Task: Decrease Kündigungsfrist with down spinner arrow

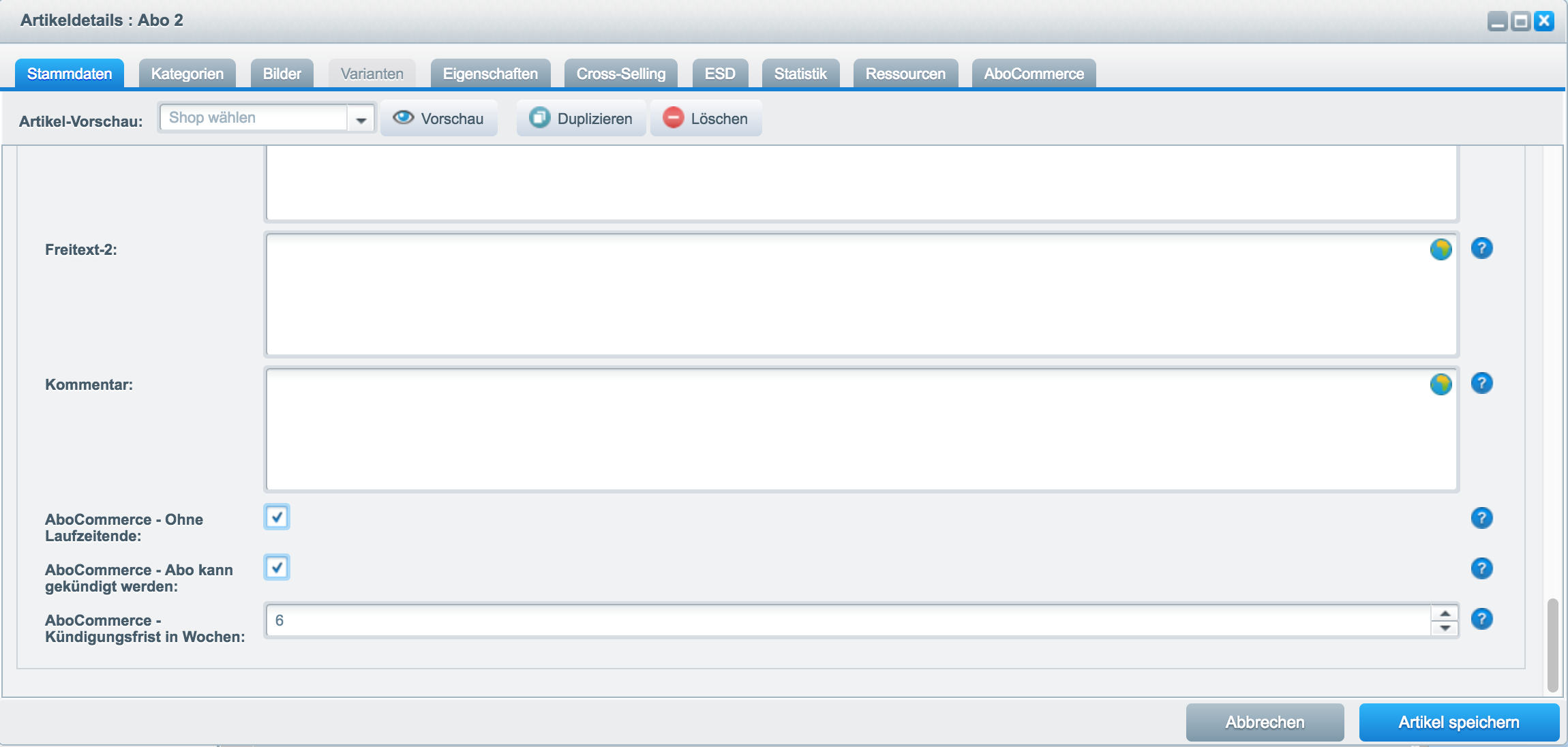Action: (1445, 628)
